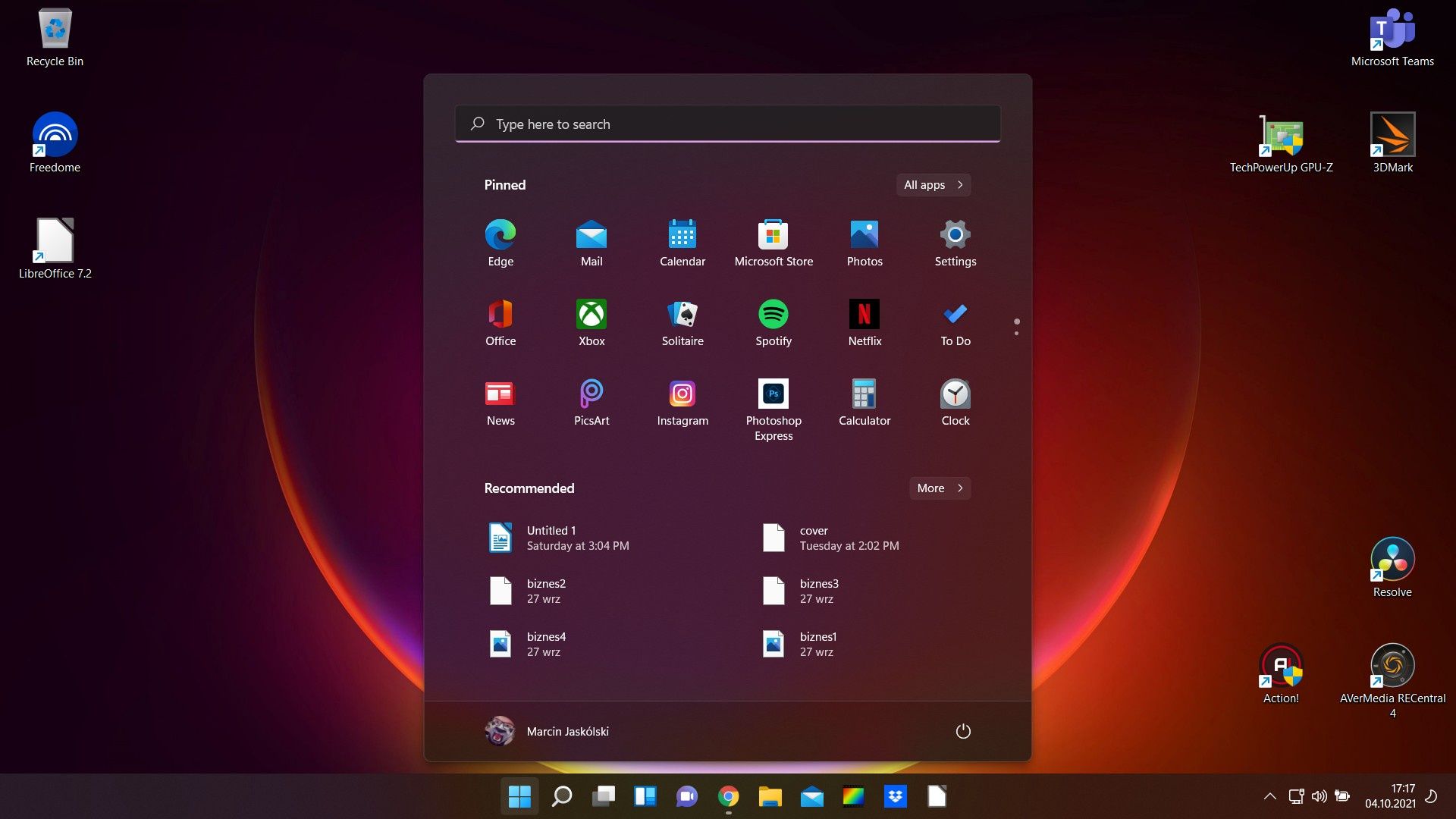Open Calendar in Start menu
Image resolution: width=1456 pixels, height=819 pixels.
(682, 243)
